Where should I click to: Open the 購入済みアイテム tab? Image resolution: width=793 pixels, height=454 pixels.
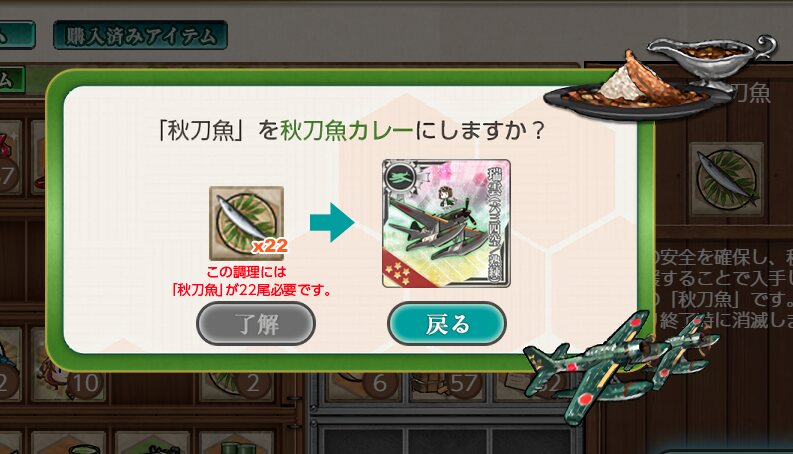[x=140, y=35]
